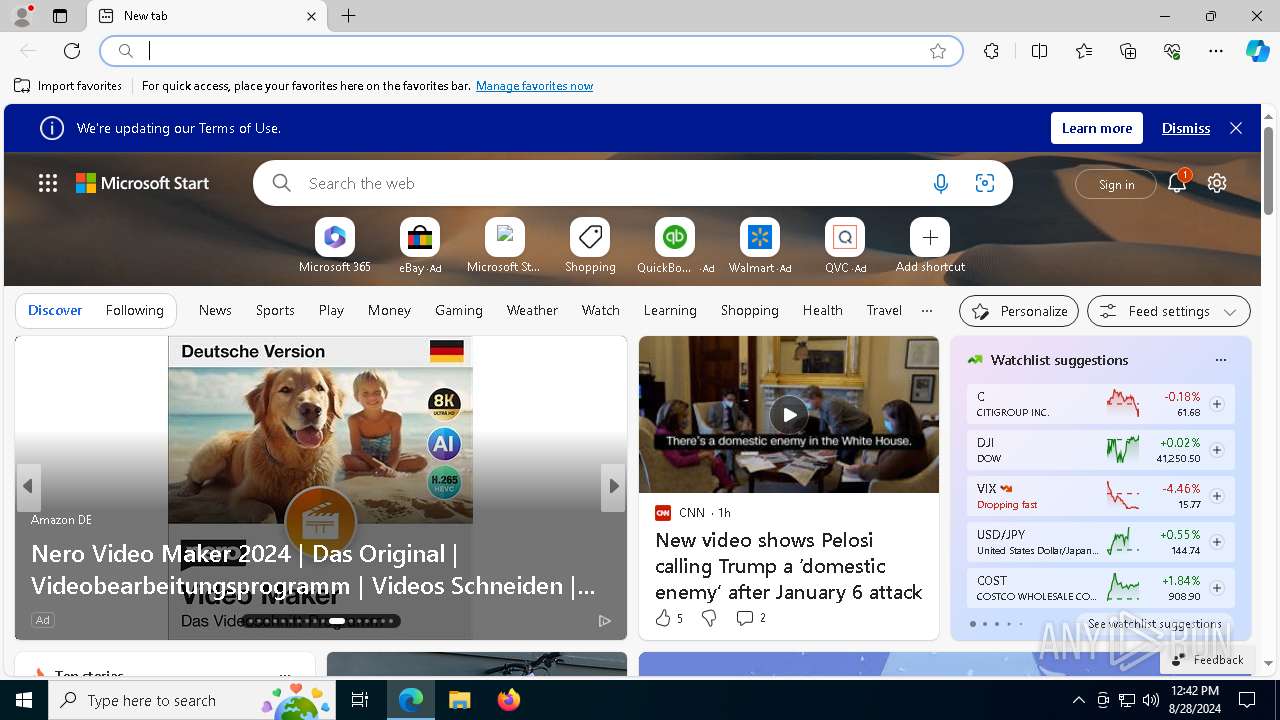
Task: Open the Microsoft Start app launcher grid
Action: coord(48,183)
